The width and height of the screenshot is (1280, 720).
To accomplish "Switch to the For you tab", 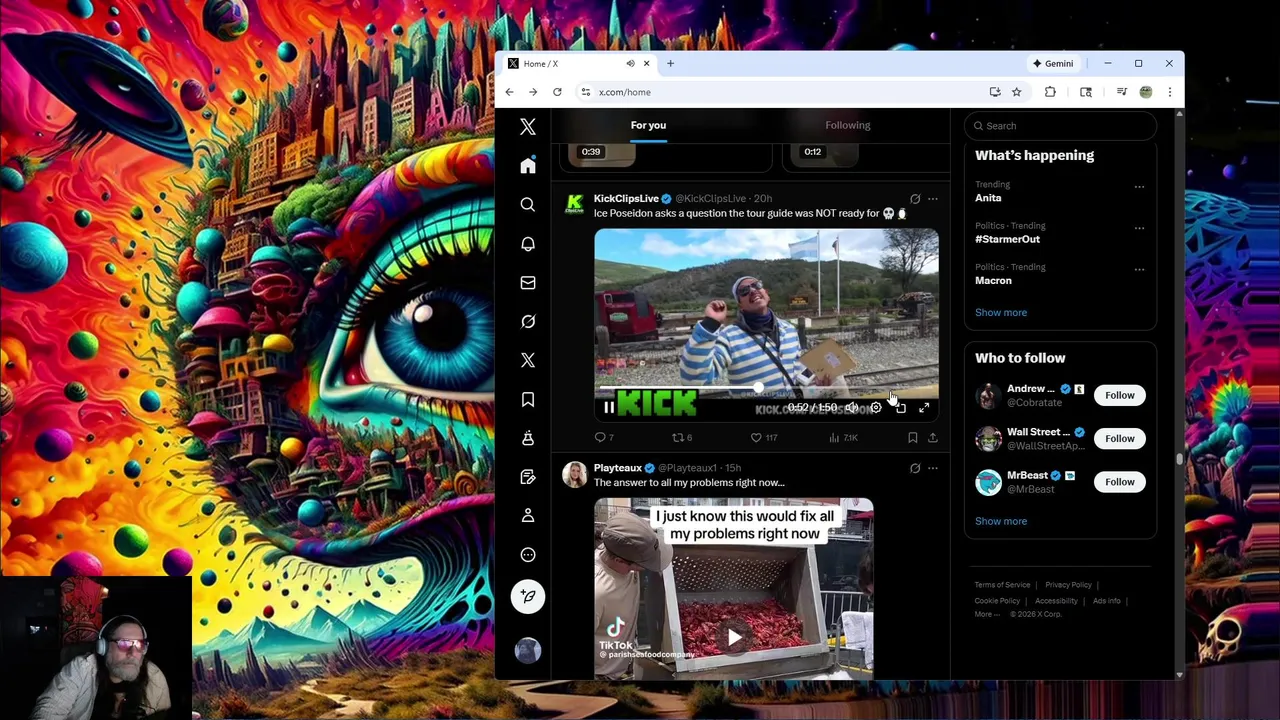I will click(648, 125).
